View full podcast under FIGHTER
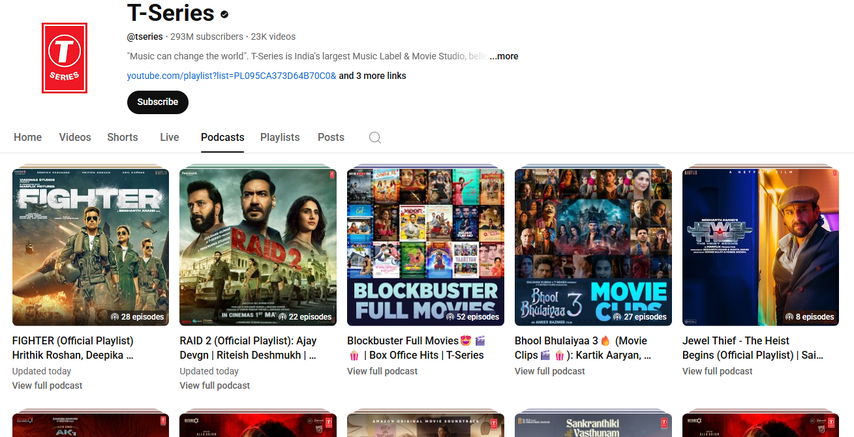 click(x=47, y=385)
